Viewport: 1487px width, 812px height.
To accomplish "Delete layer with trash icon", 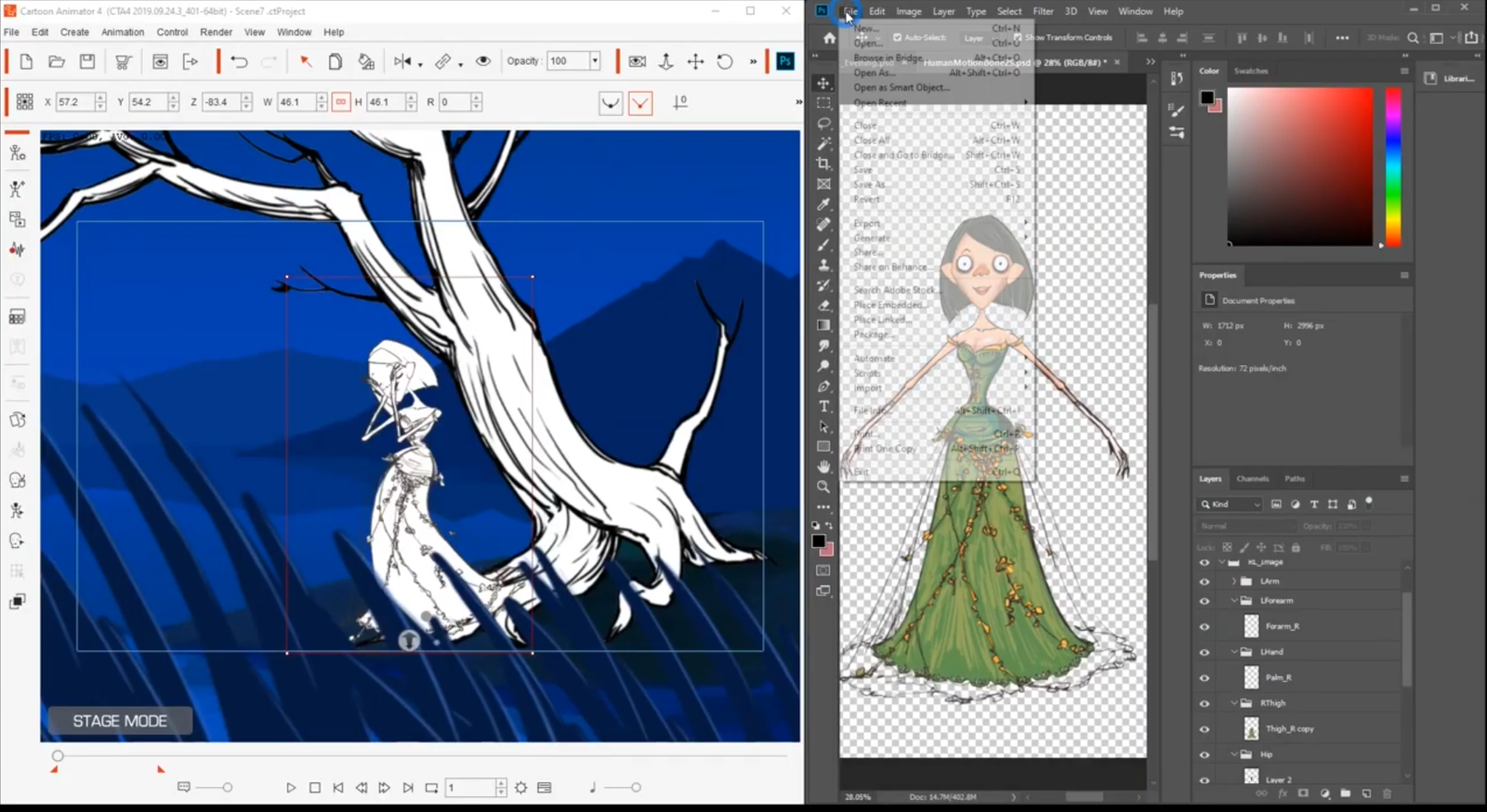I will [x=1388, y=794].
